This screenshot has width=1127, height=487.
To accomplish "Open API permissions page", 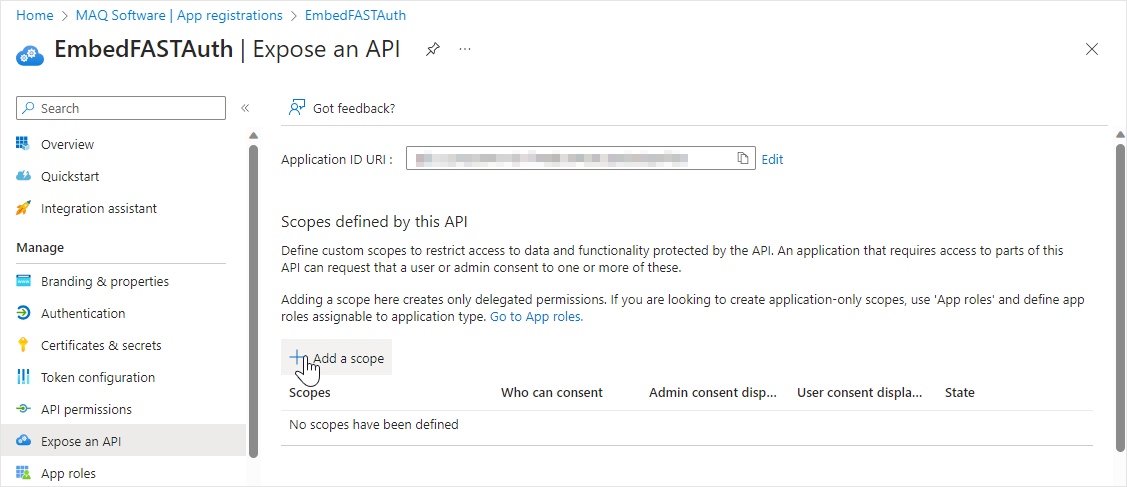I will coord(86,409).
